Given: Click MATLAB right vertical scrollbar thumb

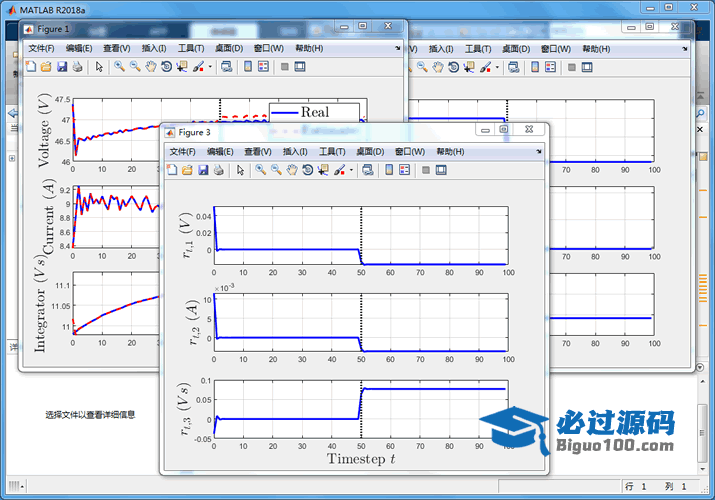Looking at the screenshot, I should (x=702, y=433).
